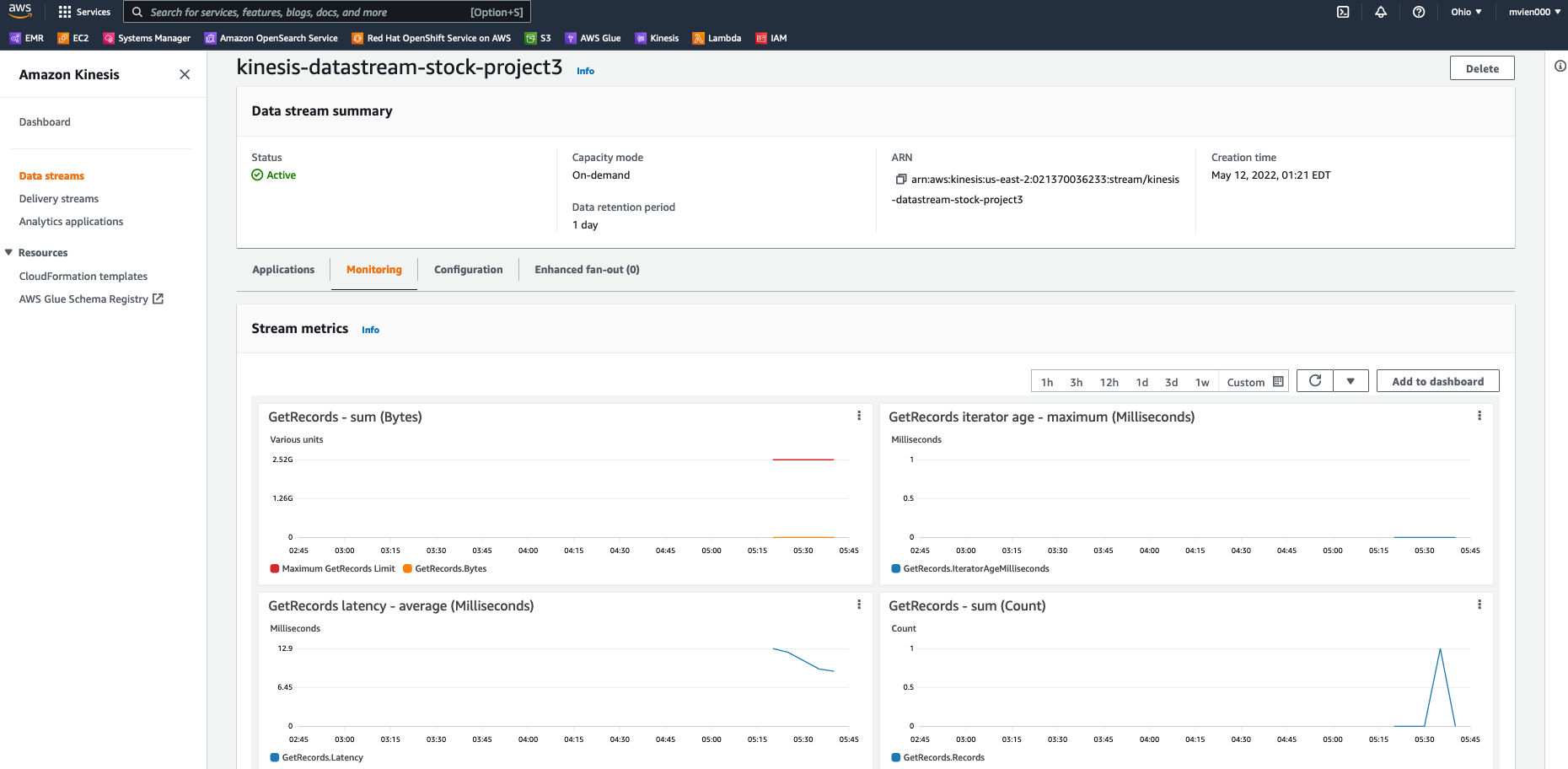Image resolution: width=1568 pixels, height=769 pixels.
Task: Toggle GetRecords.Bytes orange legend swatch
Action: 407,568
